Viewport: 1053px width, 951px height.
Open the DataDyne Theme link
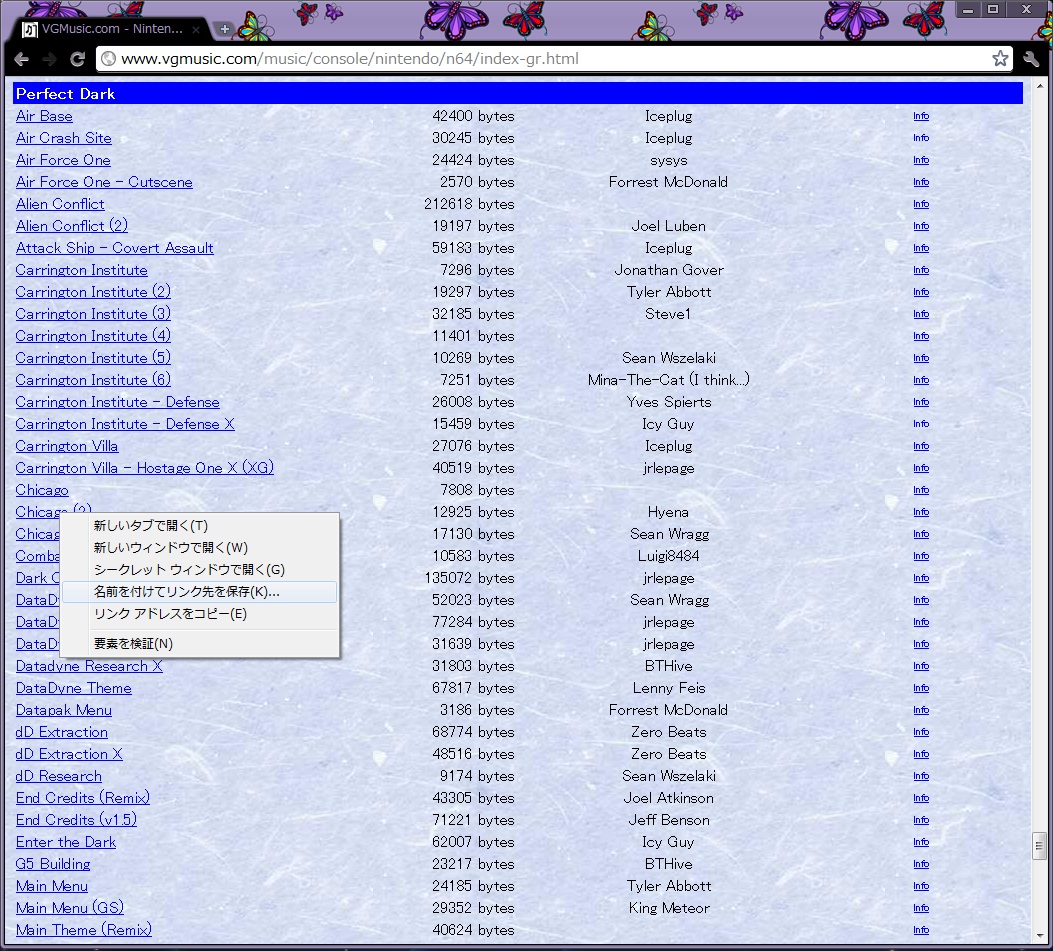click(74, 688)
